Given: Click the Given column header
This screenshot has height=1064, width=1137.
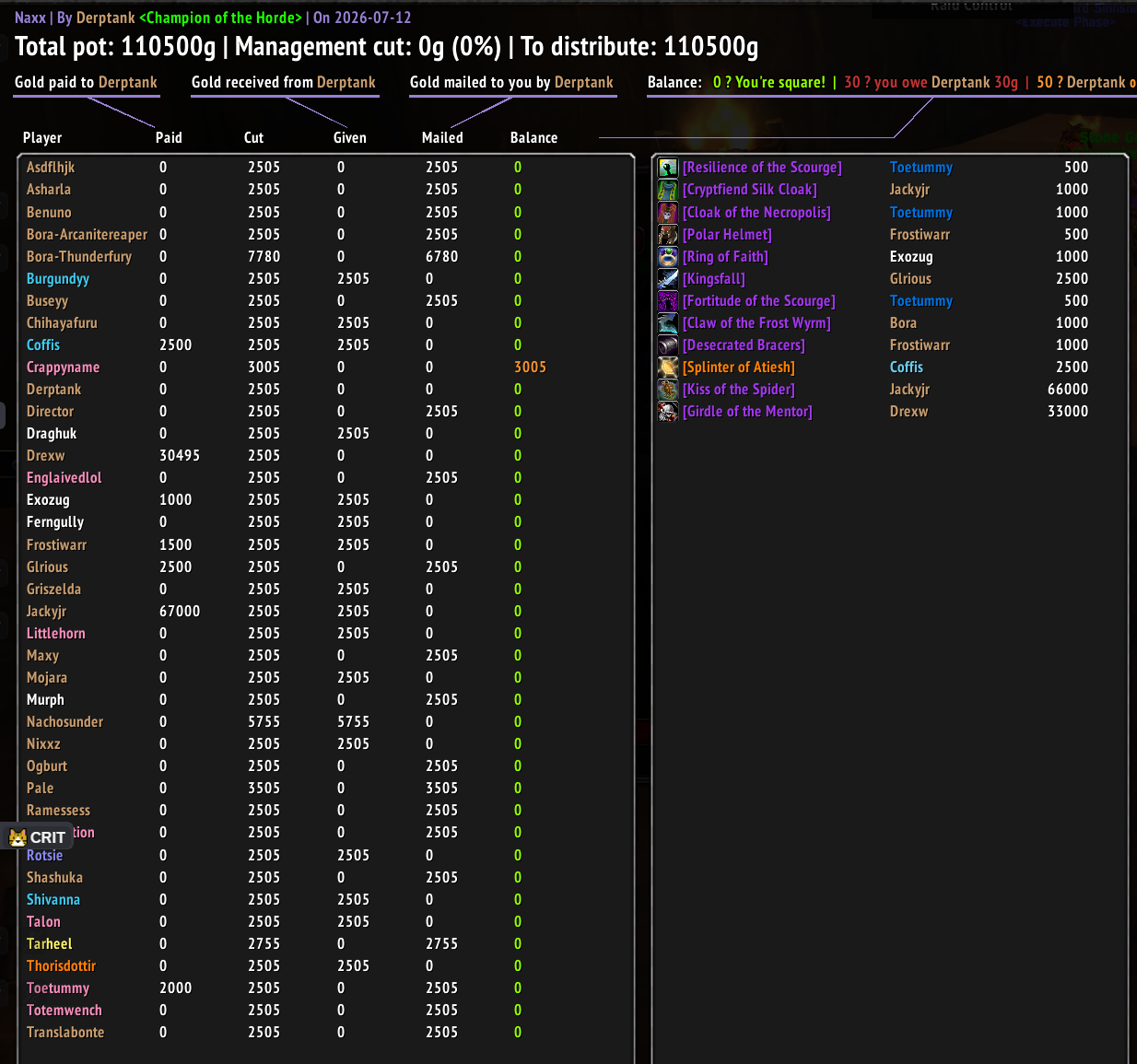Looking at the screenshot, I should click(350, 138).
